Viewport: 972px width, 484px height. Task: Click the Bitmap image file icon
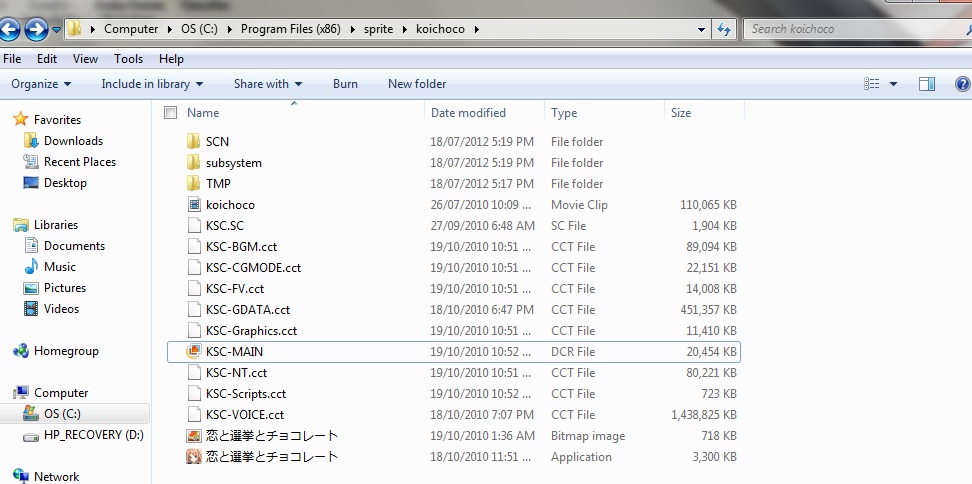coord(194,436)
